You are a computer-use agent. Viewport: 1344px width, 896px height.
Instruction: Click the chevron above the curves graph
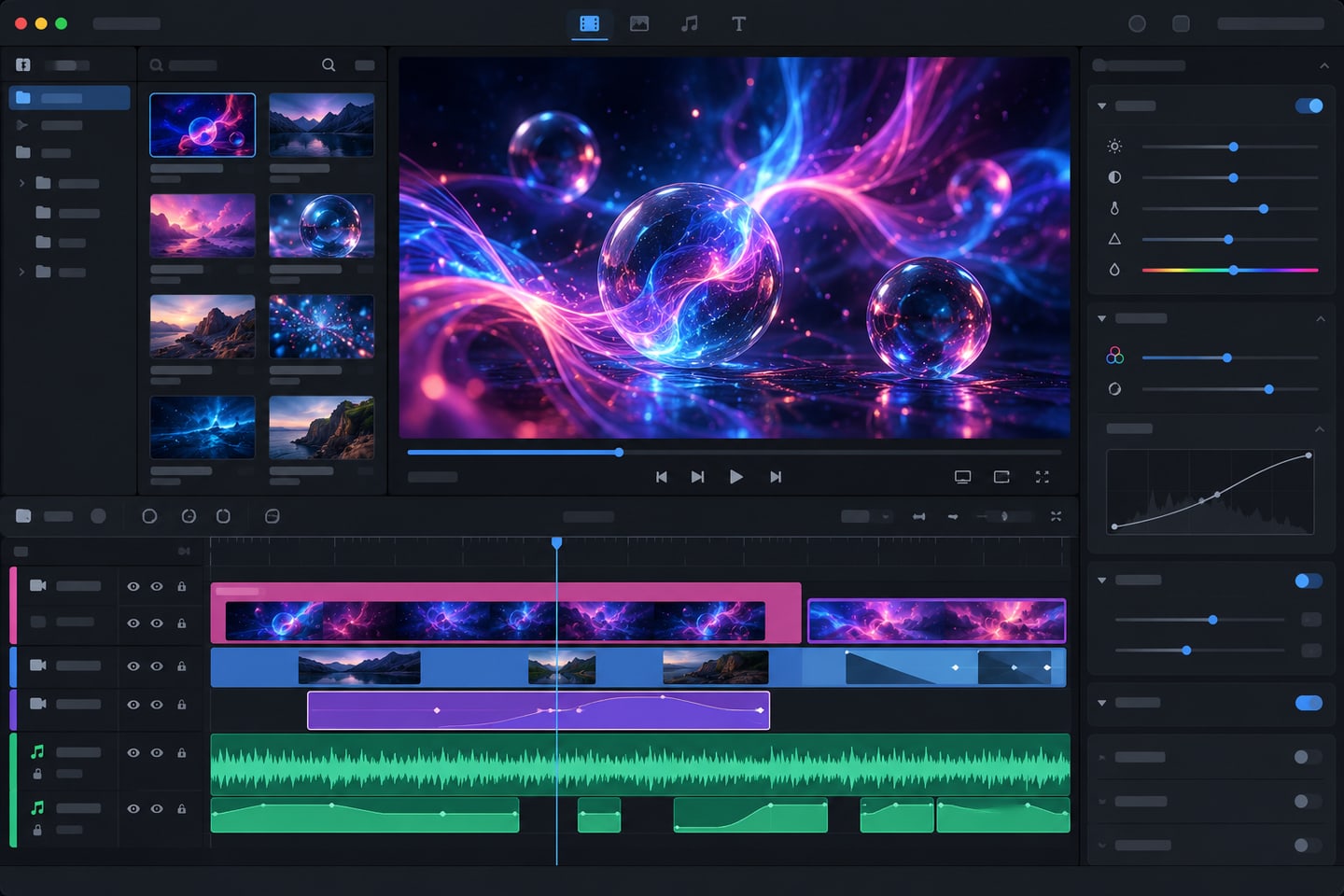pyautogui.click(x=1320, y=429)
